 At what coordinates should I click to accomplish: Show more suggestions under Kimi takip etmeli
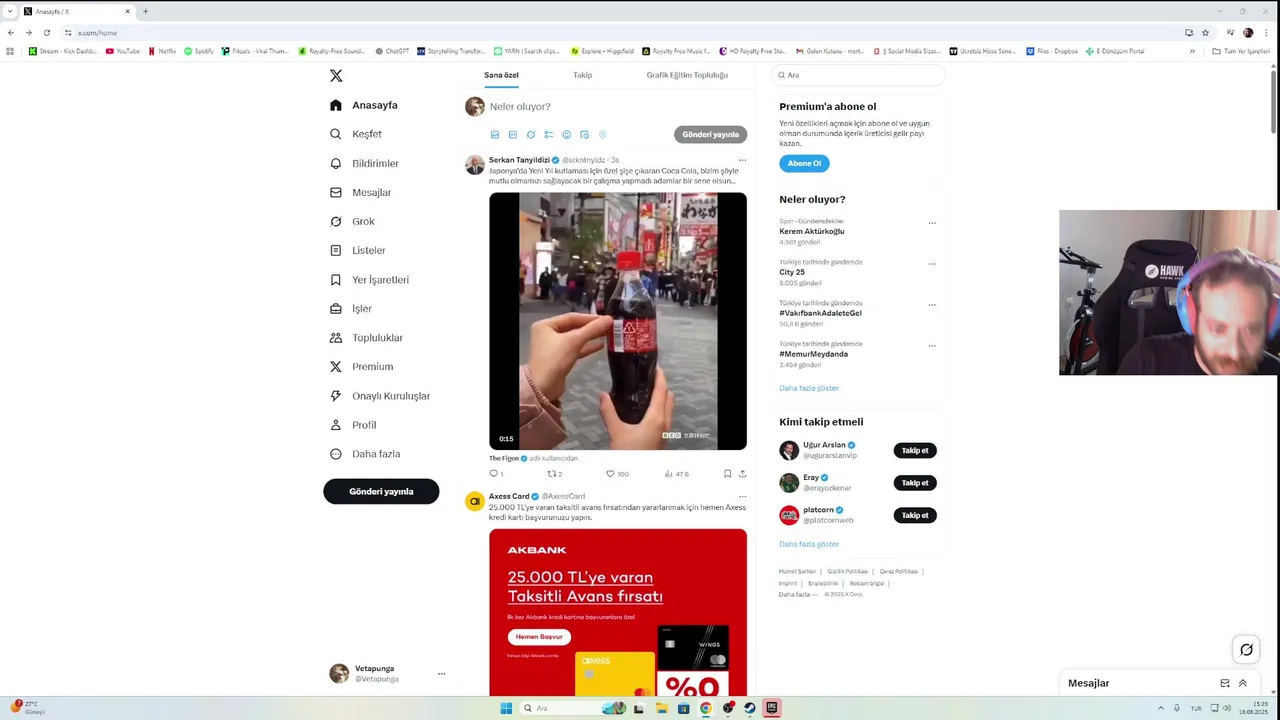pos(809,544)
